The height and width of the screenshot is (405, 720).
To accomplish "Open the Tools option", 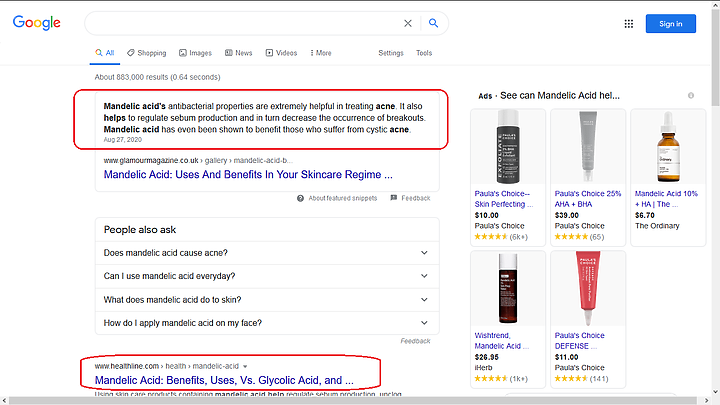I will [x=424, y=53].
